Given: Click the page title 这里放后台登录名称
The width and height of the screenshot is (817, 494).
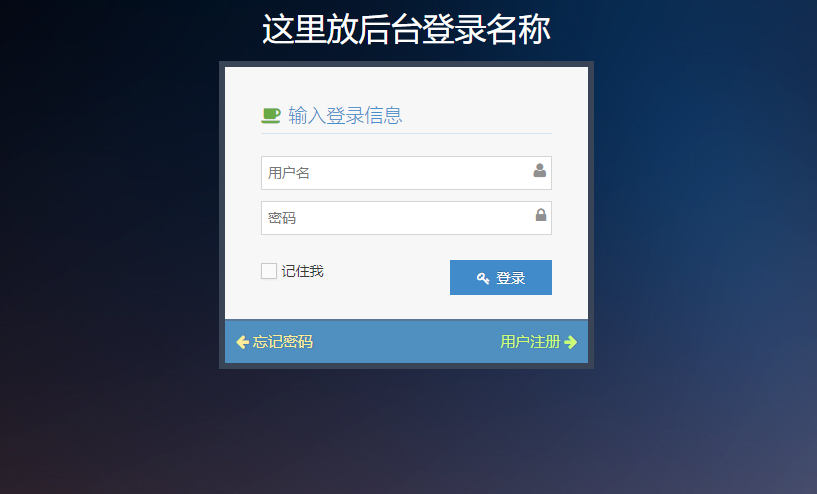Looking at the screenshot, I should (x=406, y=29).
